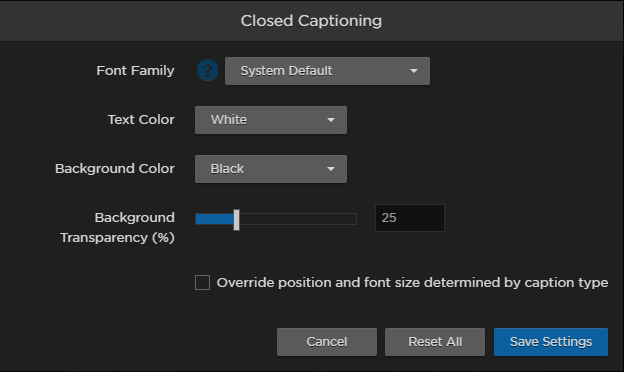Click the arrow on the Font Family dropdown
This screenshot has height=372, width=624.
[414, 71]
